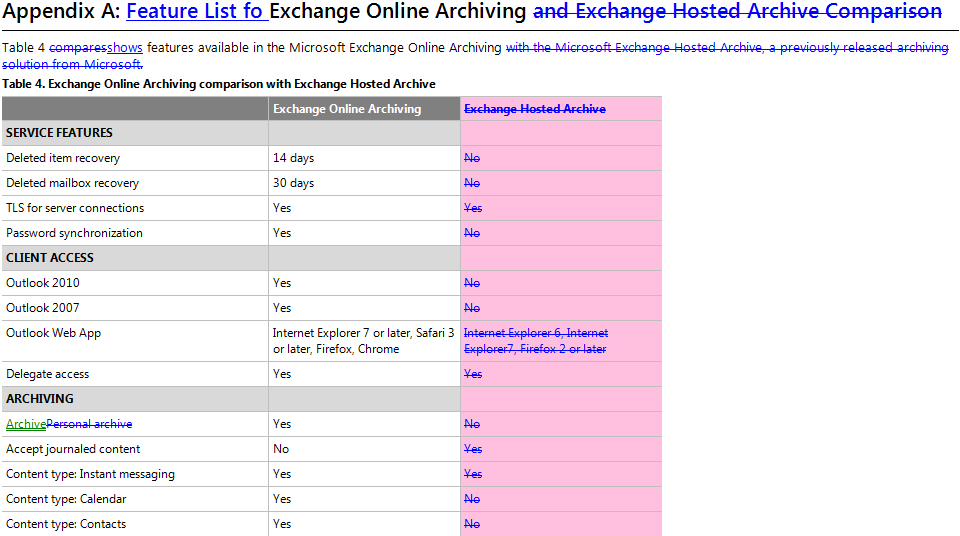This screenshot has width=960, height=536.
Task: Click struck-through "No" in Outlook 2007 row
Action: (x=472, y=308)
